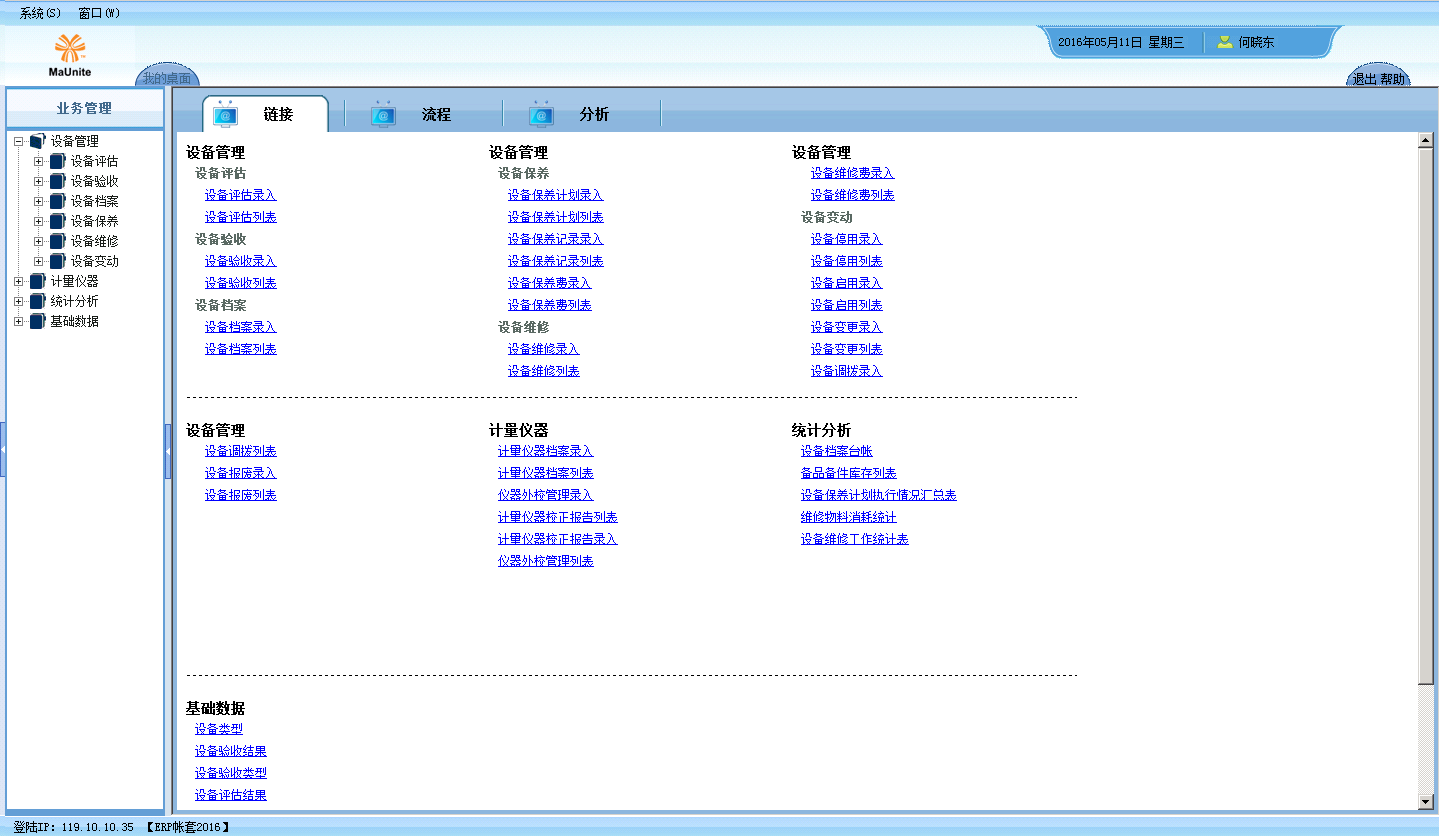Open the 系统(S) menu
Screen dimensions: 1439x836
point(40,13)
